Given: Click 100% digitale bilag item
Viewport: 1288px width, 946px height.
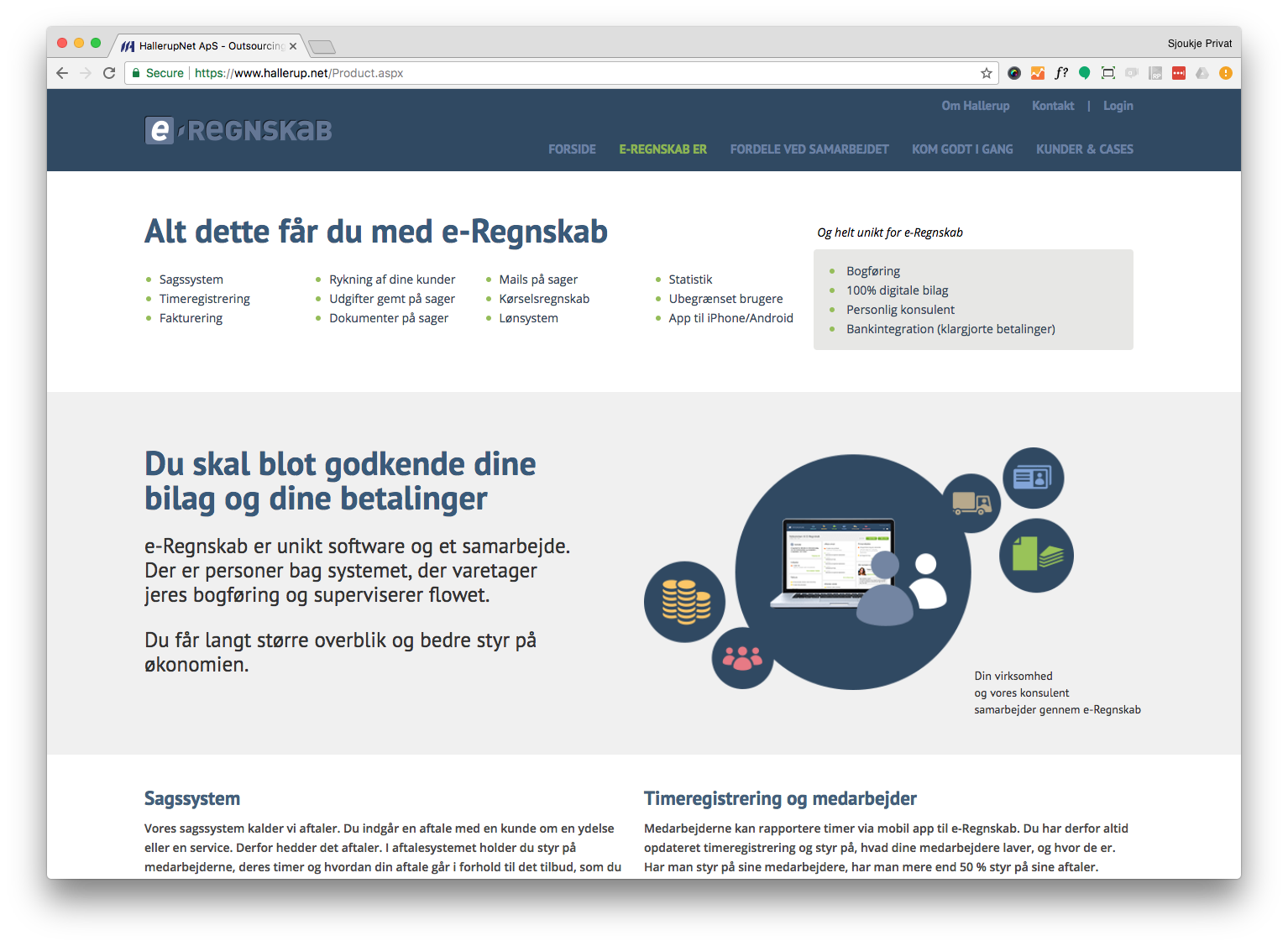Looking at the screenshot, I should [897, 290].
